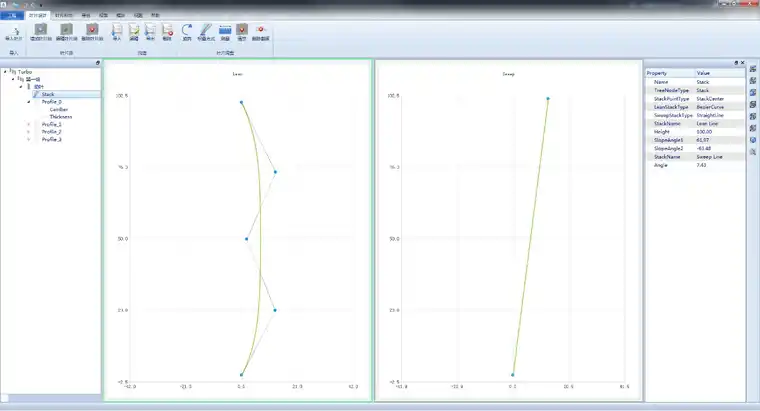Collapse the Profile_0 node

pyautogui.click(x=29, y=102)
